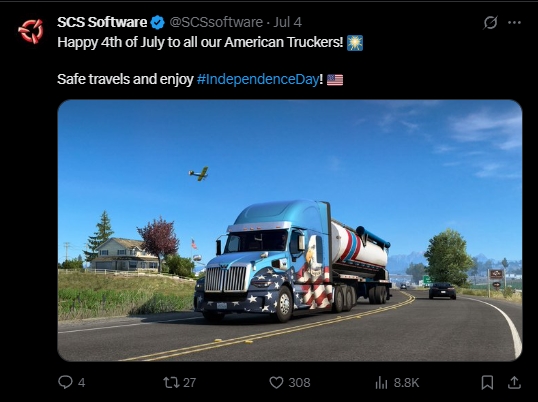Click the blue verified checkmark badge

(x=157, y=23)
